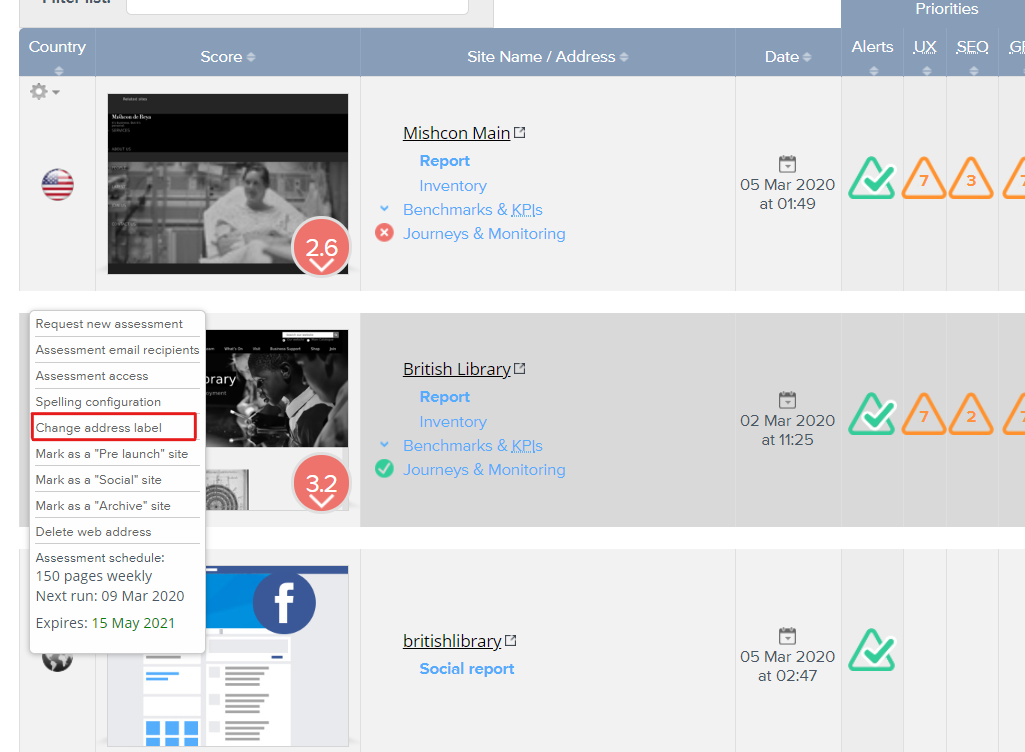Open Report link under Mishcon Main

445,161
